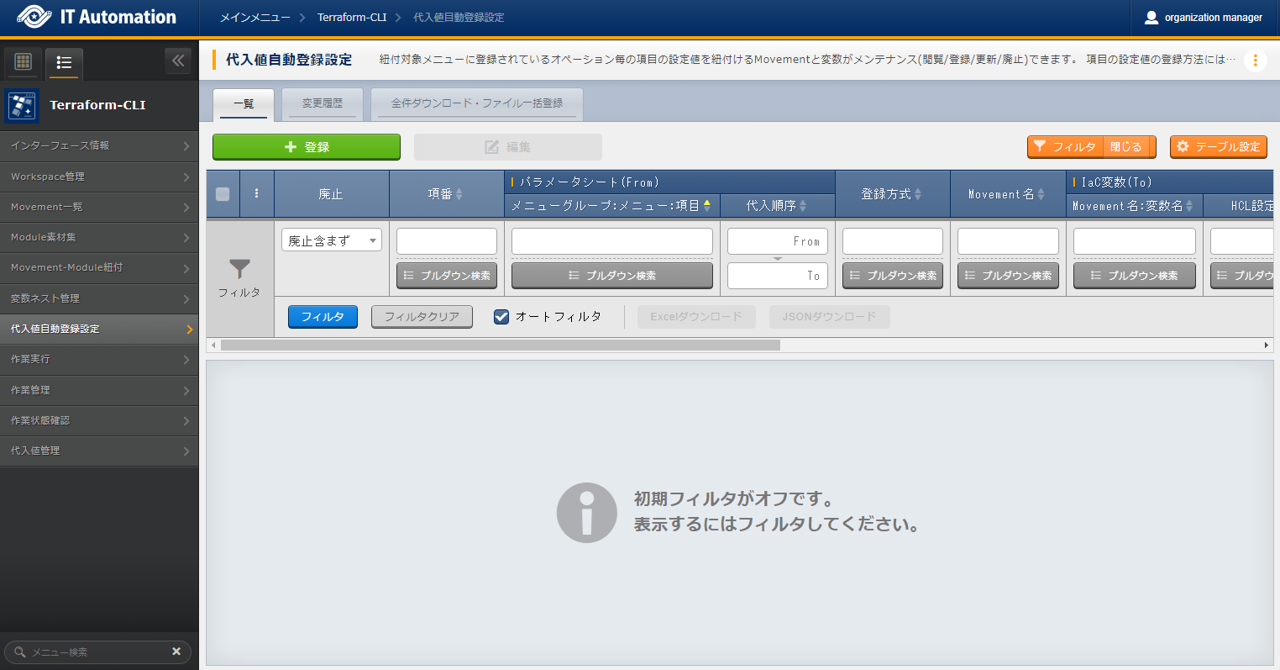Collapse the sidebar with double-chevron icon
The height and width of the screenshot is (670, 1280).
pos(178,61)
